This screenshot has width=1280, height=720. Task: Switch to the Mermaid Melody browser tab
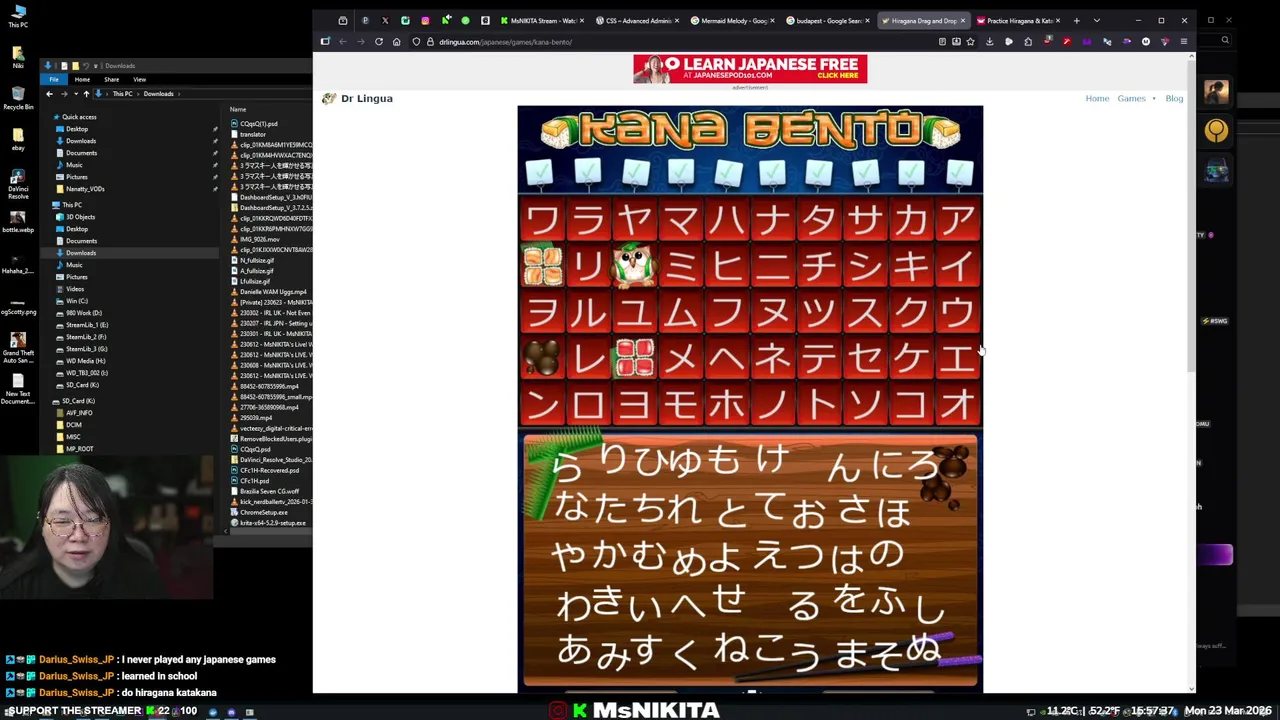(x=732, y=20)
